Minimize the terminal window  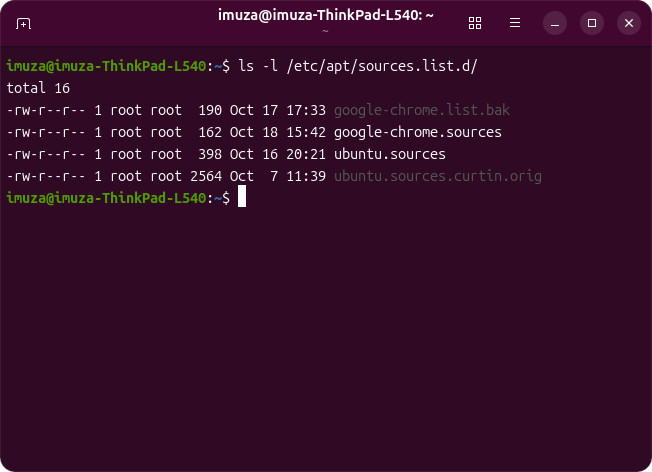(x=556, y=22)
